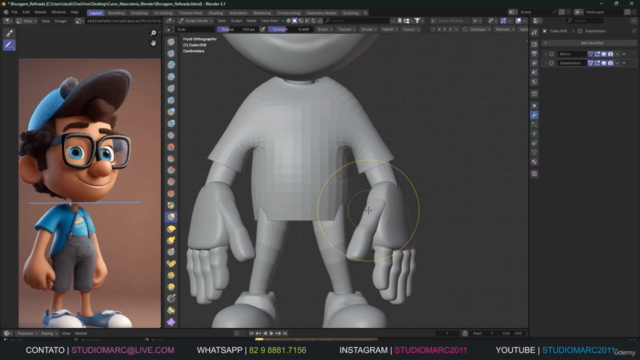Viewport: 640px width, 360px height.
Task: Open the Modifiers properties tab (wrench)
Action: coord(534,115)
